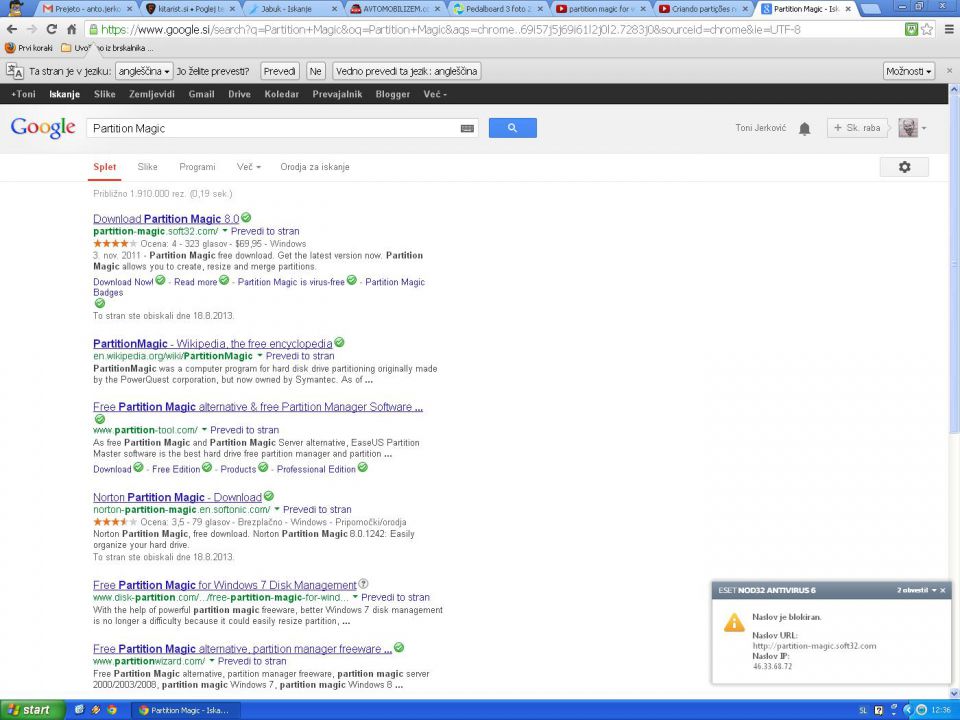The height and width of the screenshot is (720, 960).
Task: Open Zemljevidi in the Google bar
Action: click(x=152, y=94)
